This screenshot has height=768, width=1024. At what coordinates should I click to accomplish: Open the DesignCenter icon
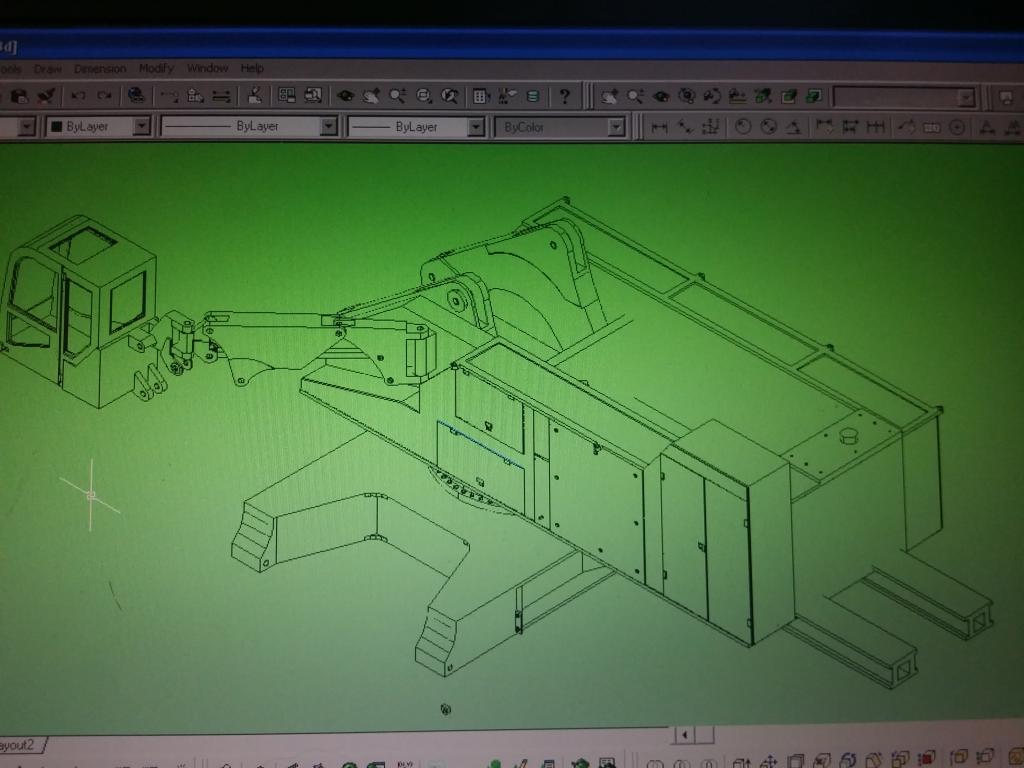(507, 97)
